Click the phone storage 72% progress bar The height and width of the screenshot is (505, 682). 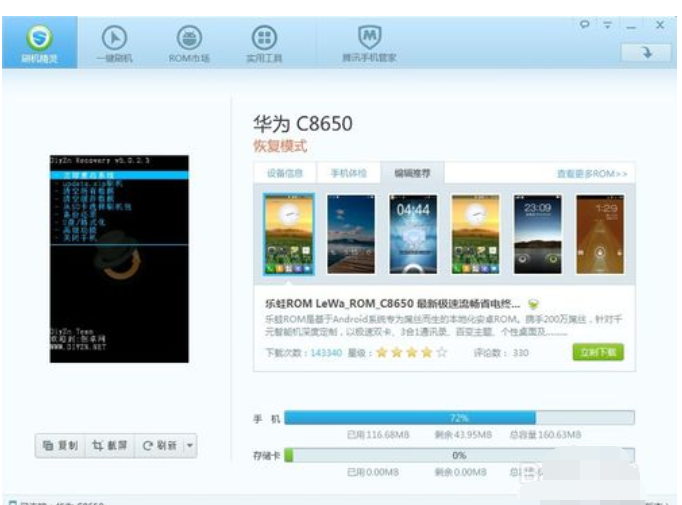[459, 418]
